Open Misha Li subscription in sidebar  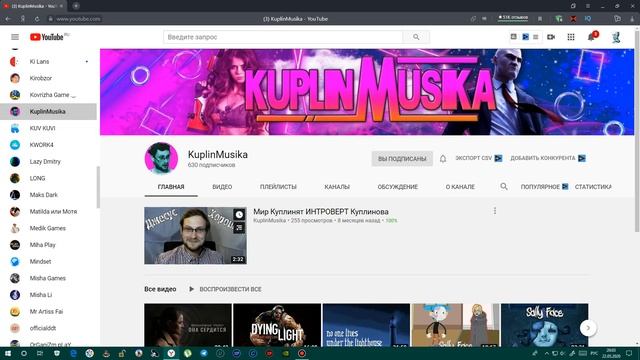tap(48, 295)
